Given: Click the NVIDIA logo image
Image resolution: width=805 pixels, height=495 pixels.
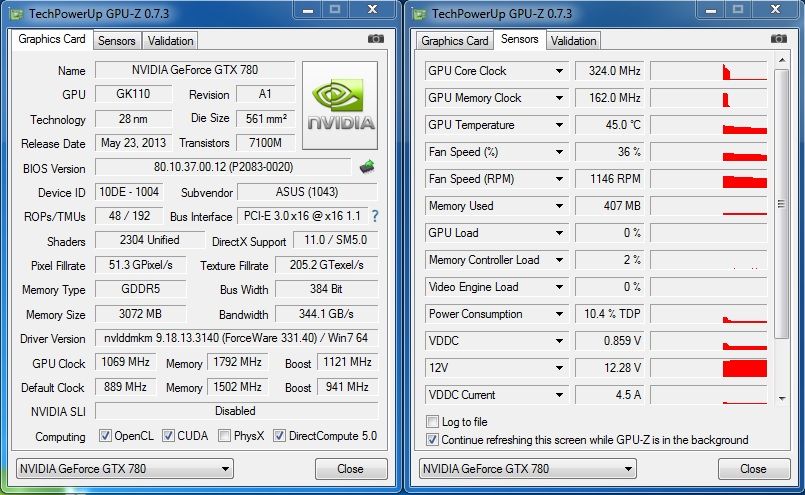Looking at the screenshot, I should pyautogui.click(x=341, y=105).
